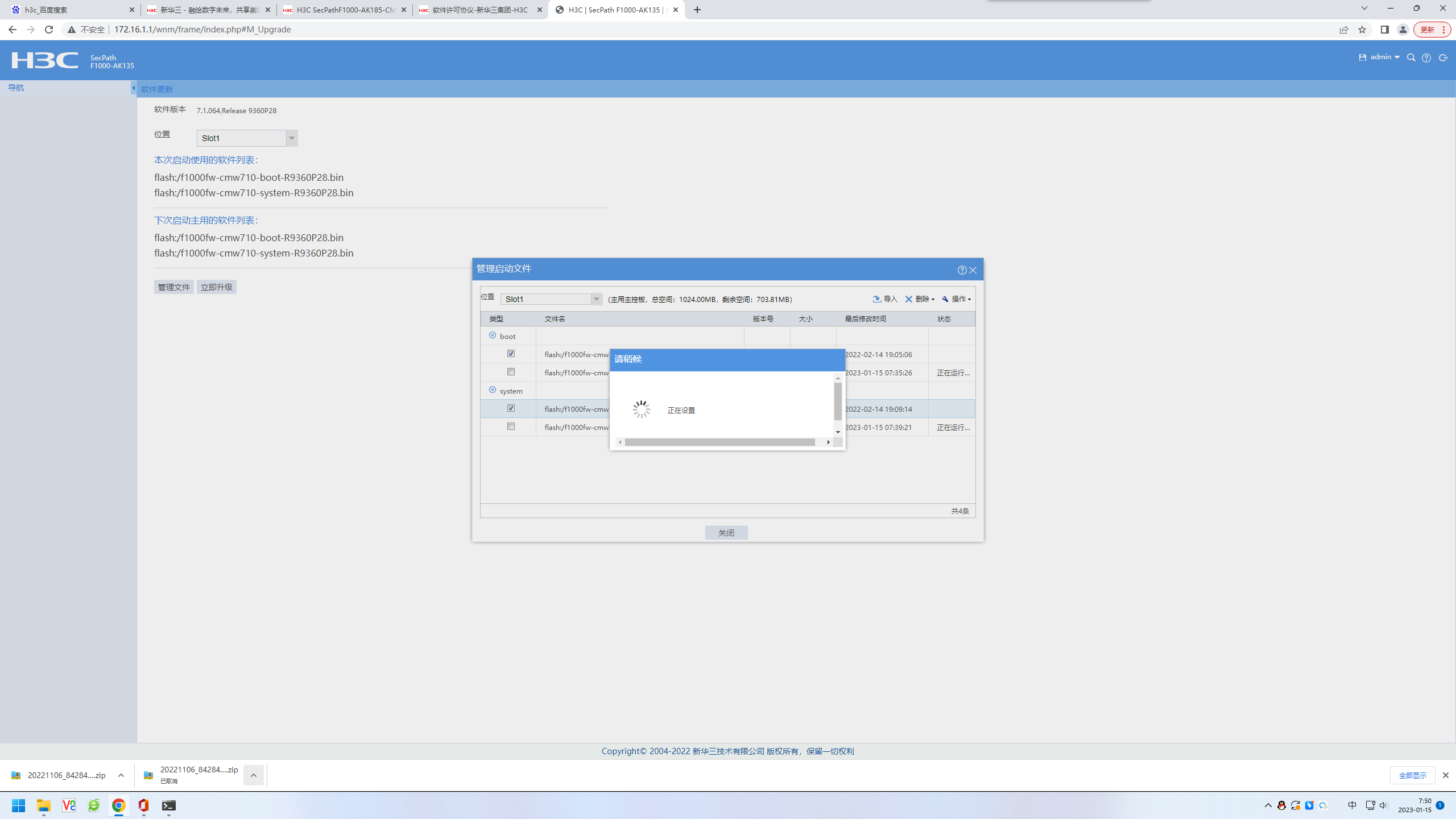Collapse the boot group in file table
1456x819 pixels.
tap(493, 336)
